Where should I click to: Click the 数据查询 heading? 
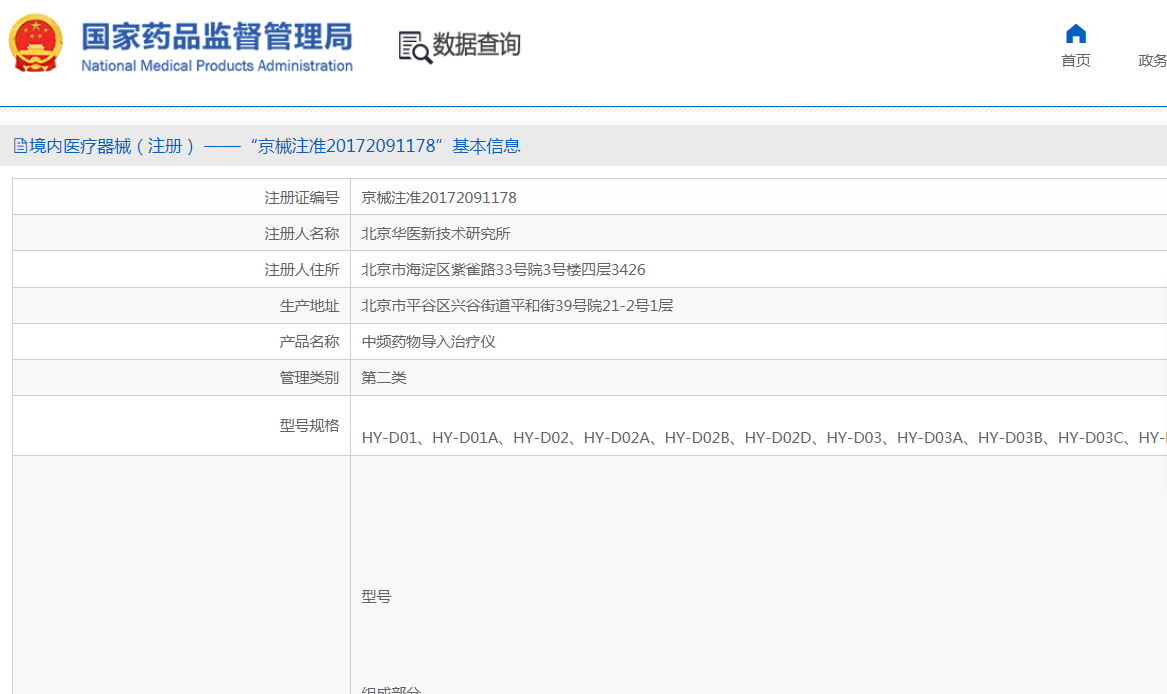coord(476,45)
